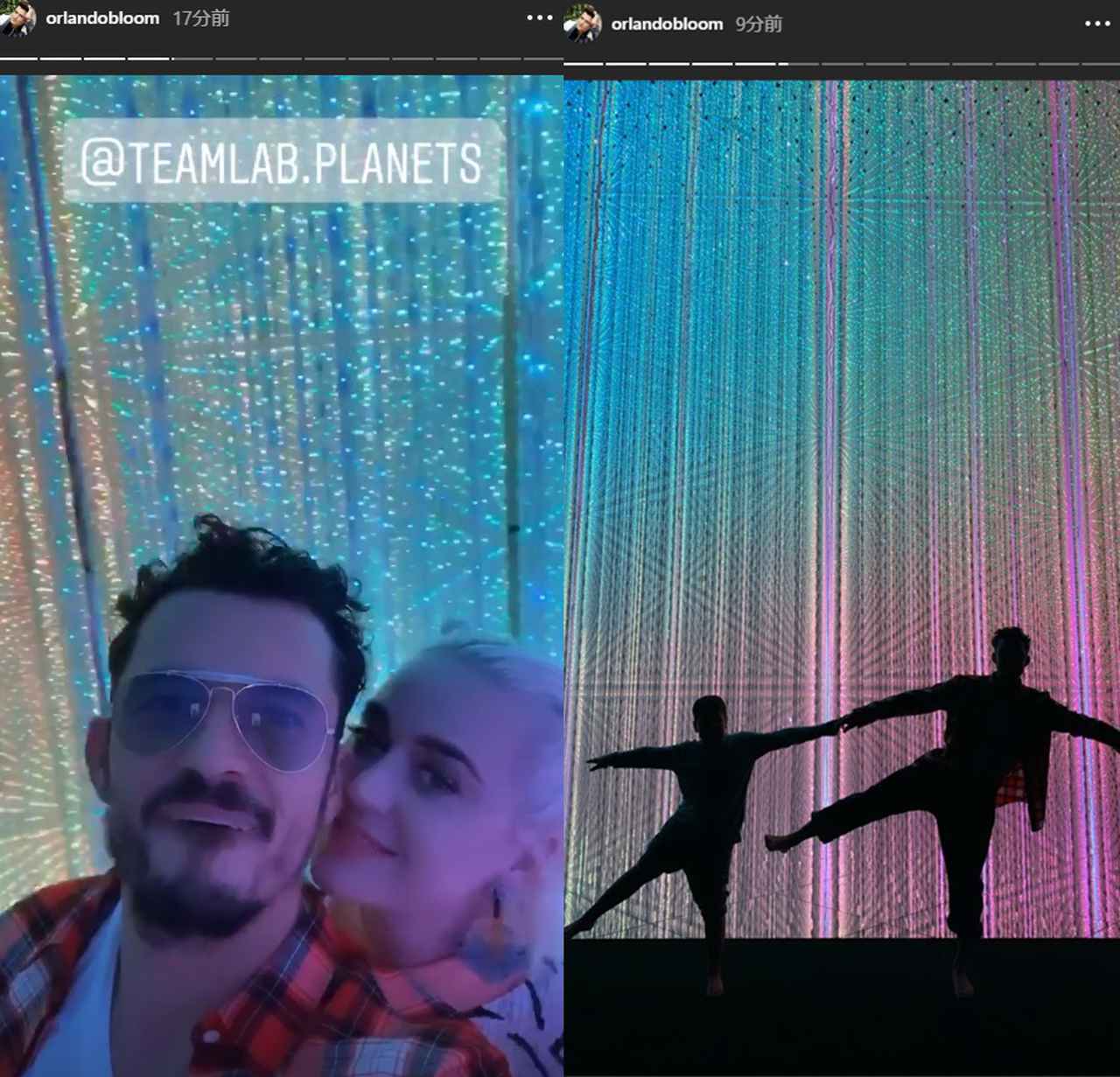Jump to last segment of left story progress bar
This screenshot has width=1120, height=1077.
[542, 59]
